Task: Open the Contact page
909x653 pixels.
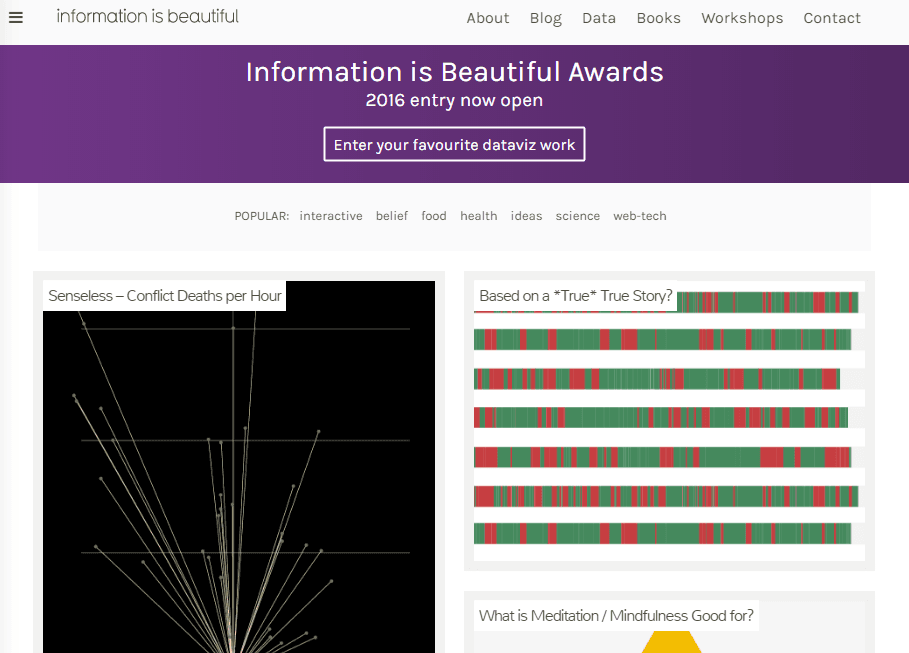Action: coord(831,17)
